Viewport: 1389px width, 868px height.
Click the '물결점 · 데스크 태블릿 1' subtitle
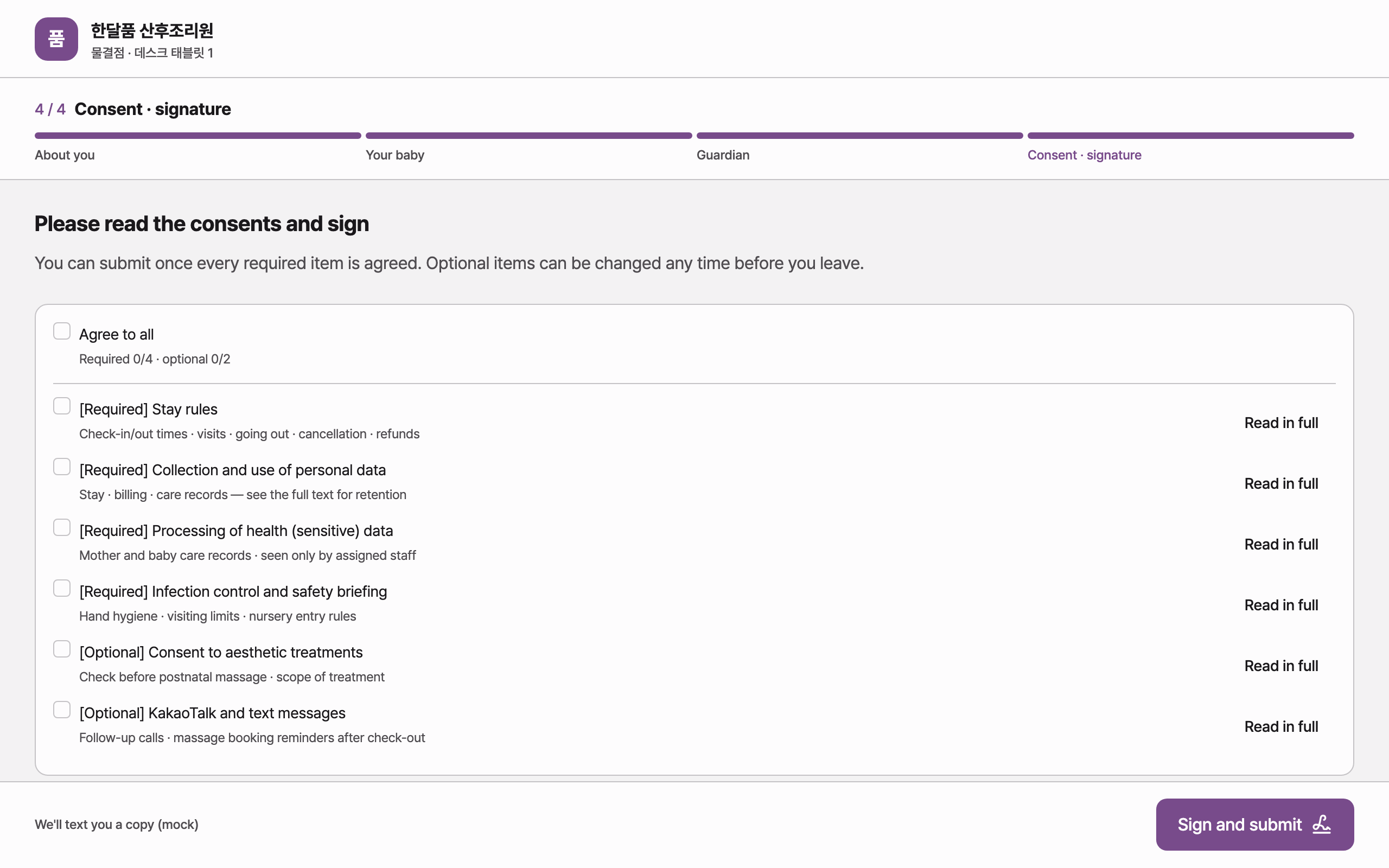152,53
